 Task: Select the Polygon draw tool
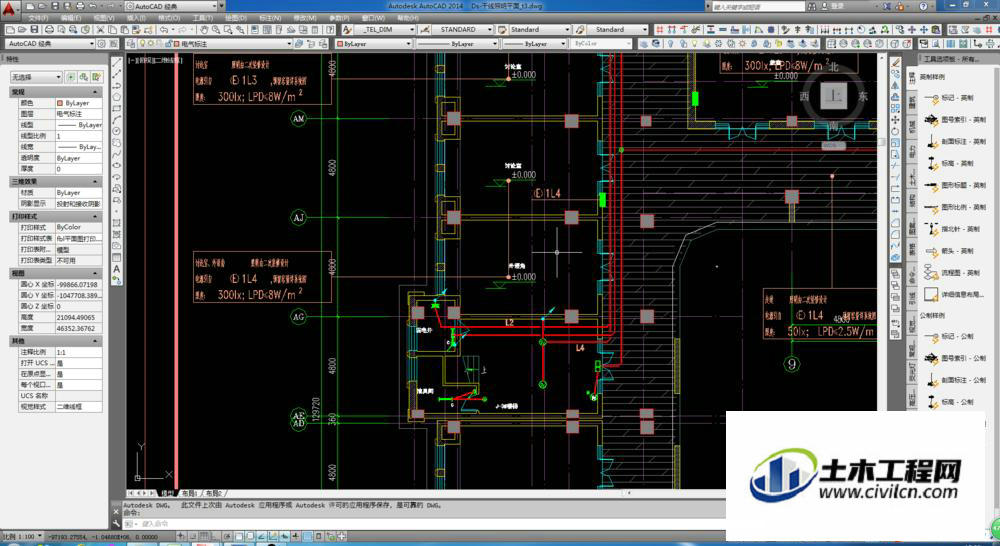[117, 97]
